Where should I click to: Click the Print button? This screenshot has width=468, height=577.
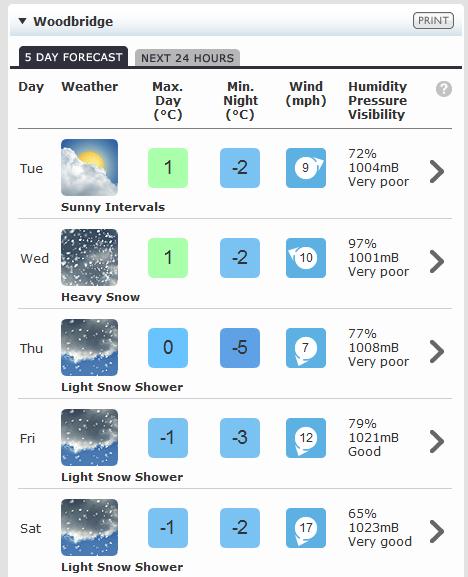433,21
